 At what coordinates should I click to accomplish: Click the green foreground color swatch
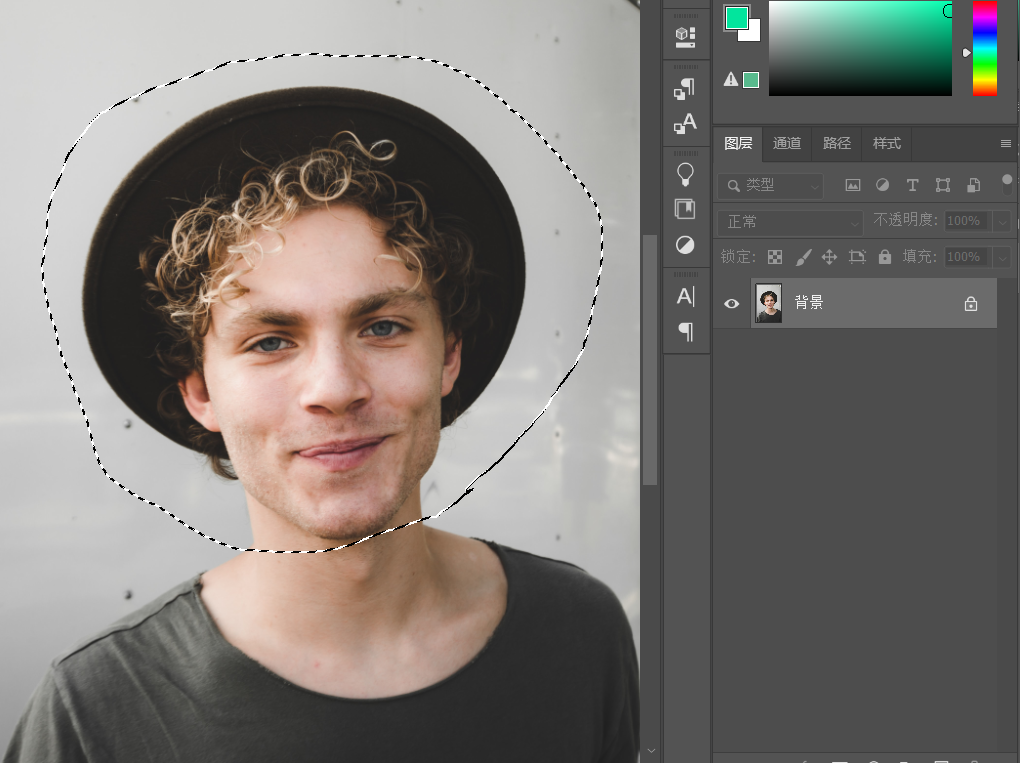pyautogui.click(x=735, y=18)
